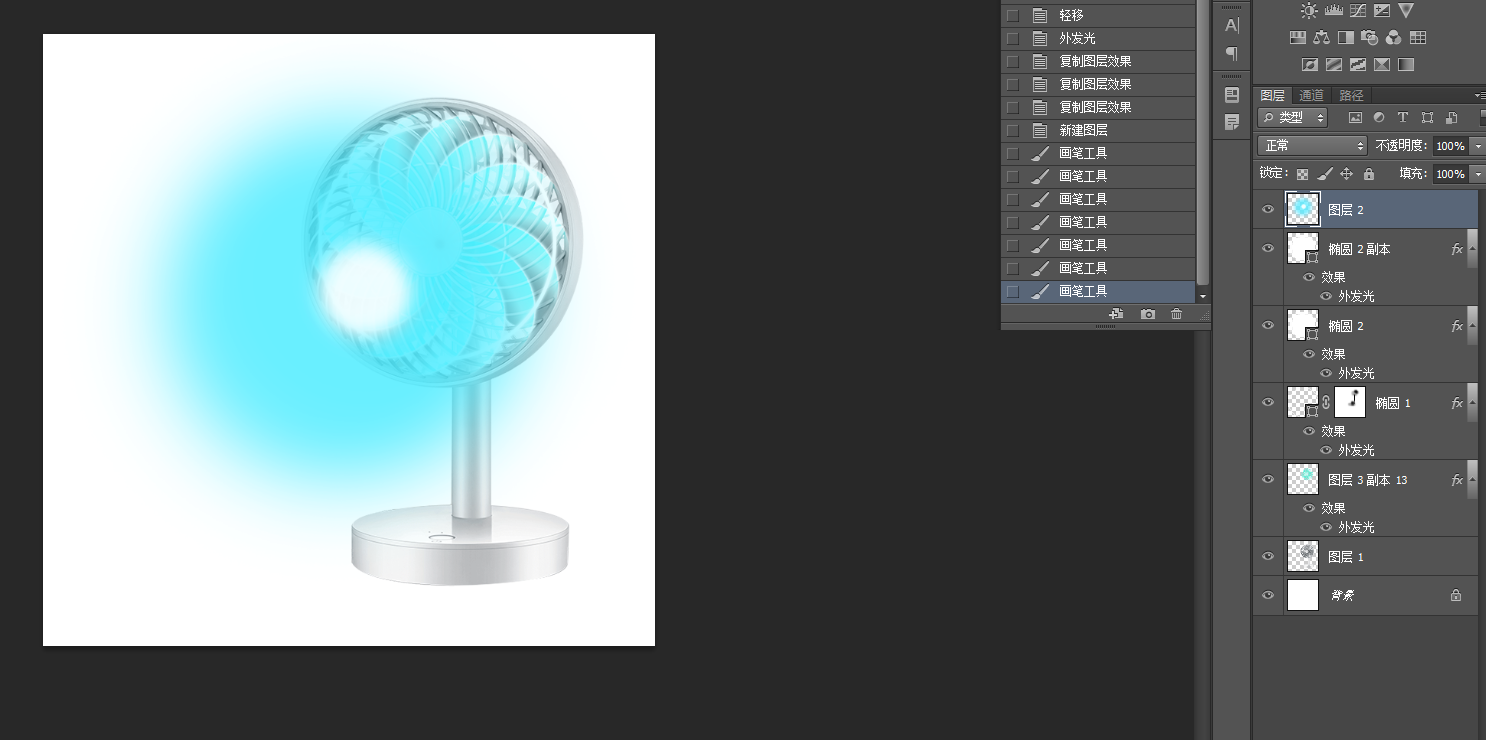Open the Character panel (A icon)

pos(1232,25)
